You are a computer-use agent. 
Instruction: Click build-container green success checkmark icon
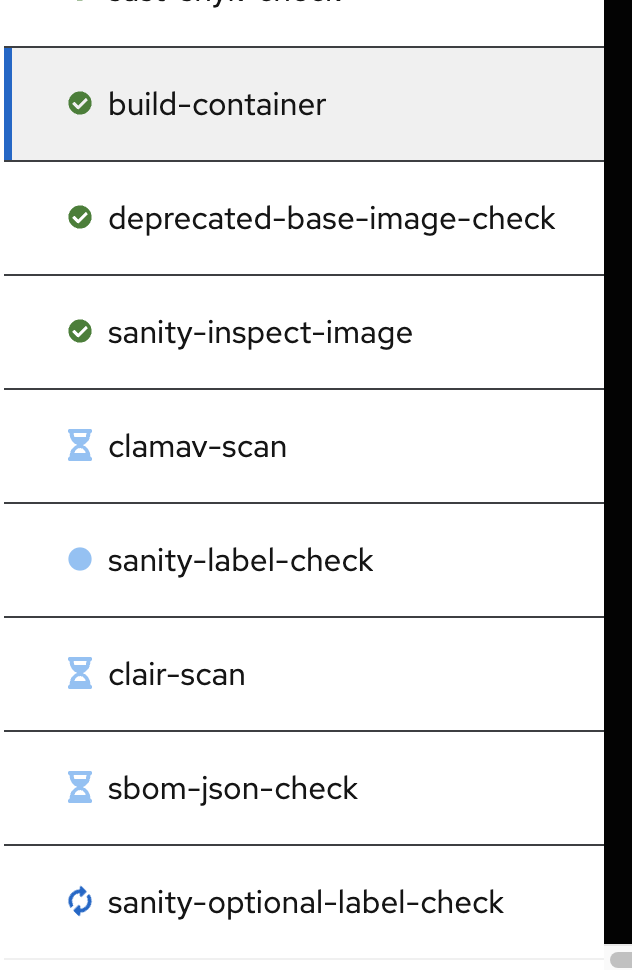coord(80,104)
